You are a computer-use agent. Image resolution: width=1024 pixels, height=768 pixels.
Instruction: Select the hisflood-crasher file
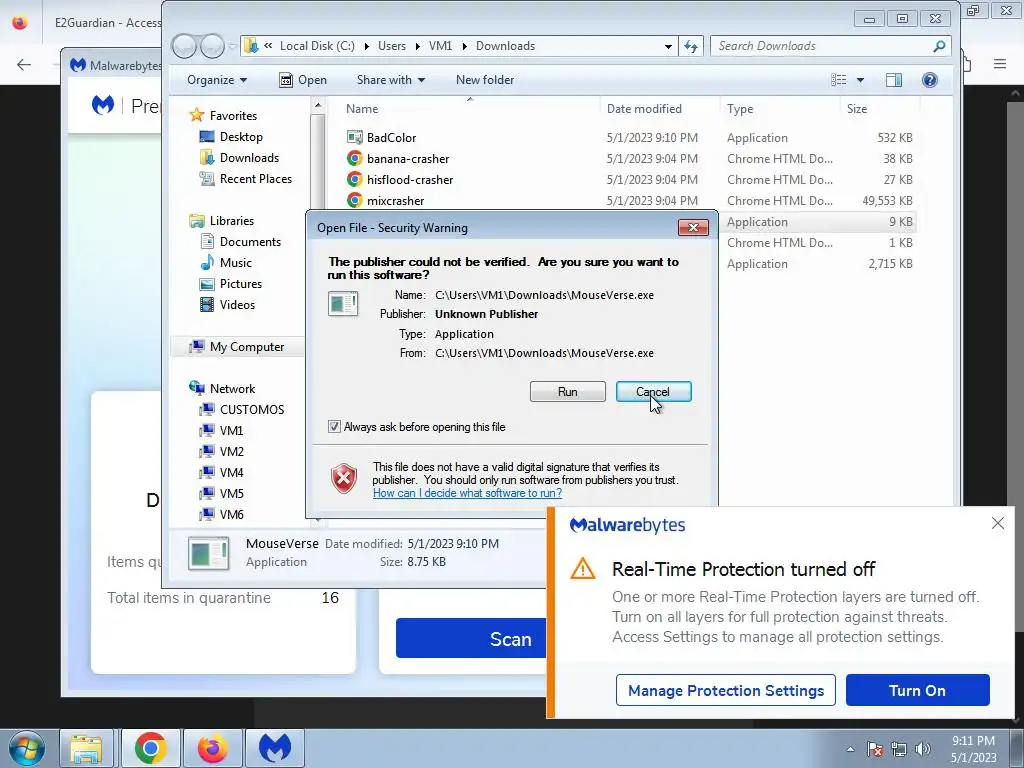pos(409,180)
